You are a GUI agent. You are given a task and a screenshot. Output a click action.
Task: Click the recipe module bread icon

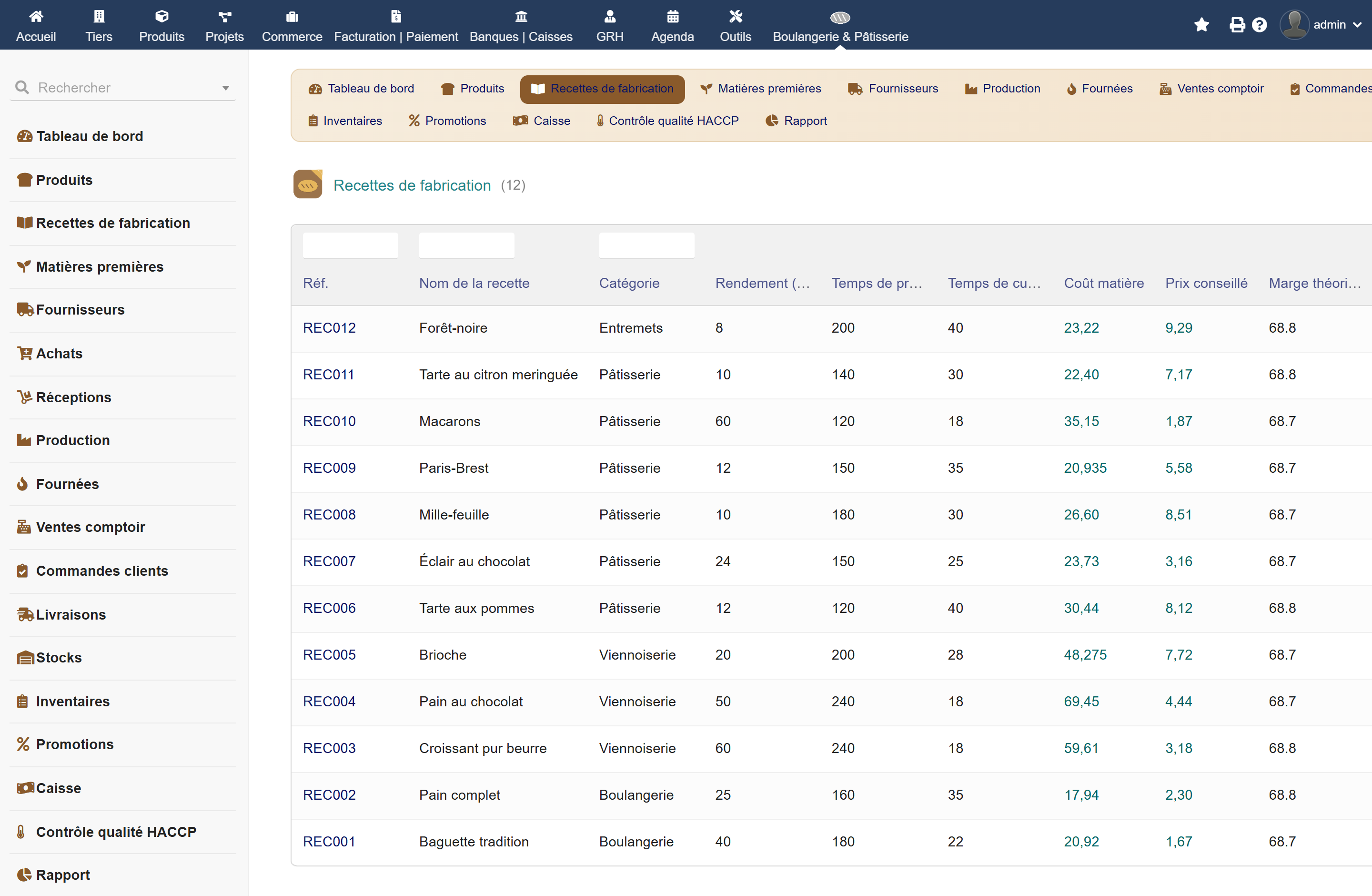coord(307,184)
